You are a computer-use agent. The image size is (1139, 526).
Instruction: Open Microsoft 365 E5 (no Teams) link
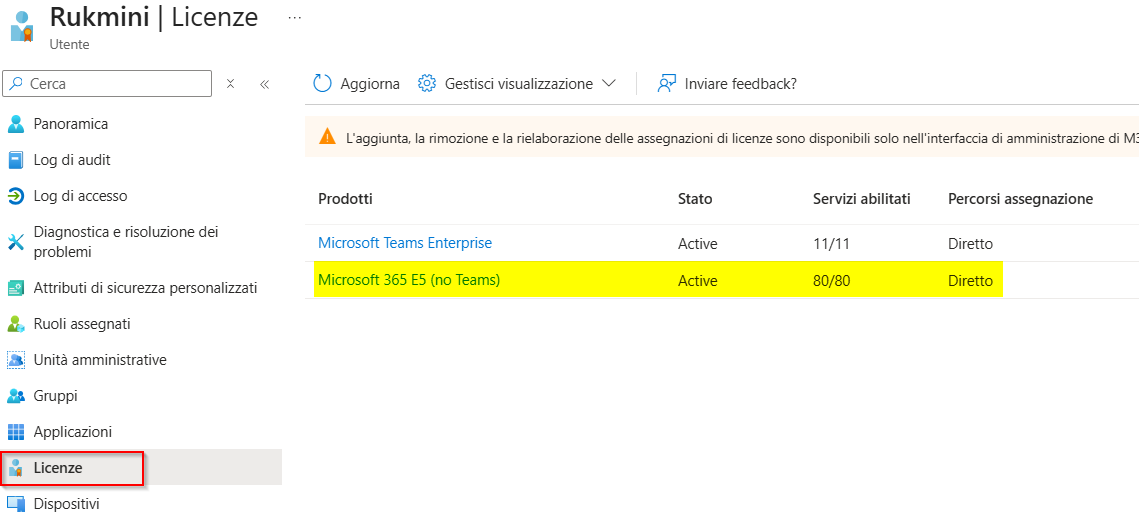(409, 280)
